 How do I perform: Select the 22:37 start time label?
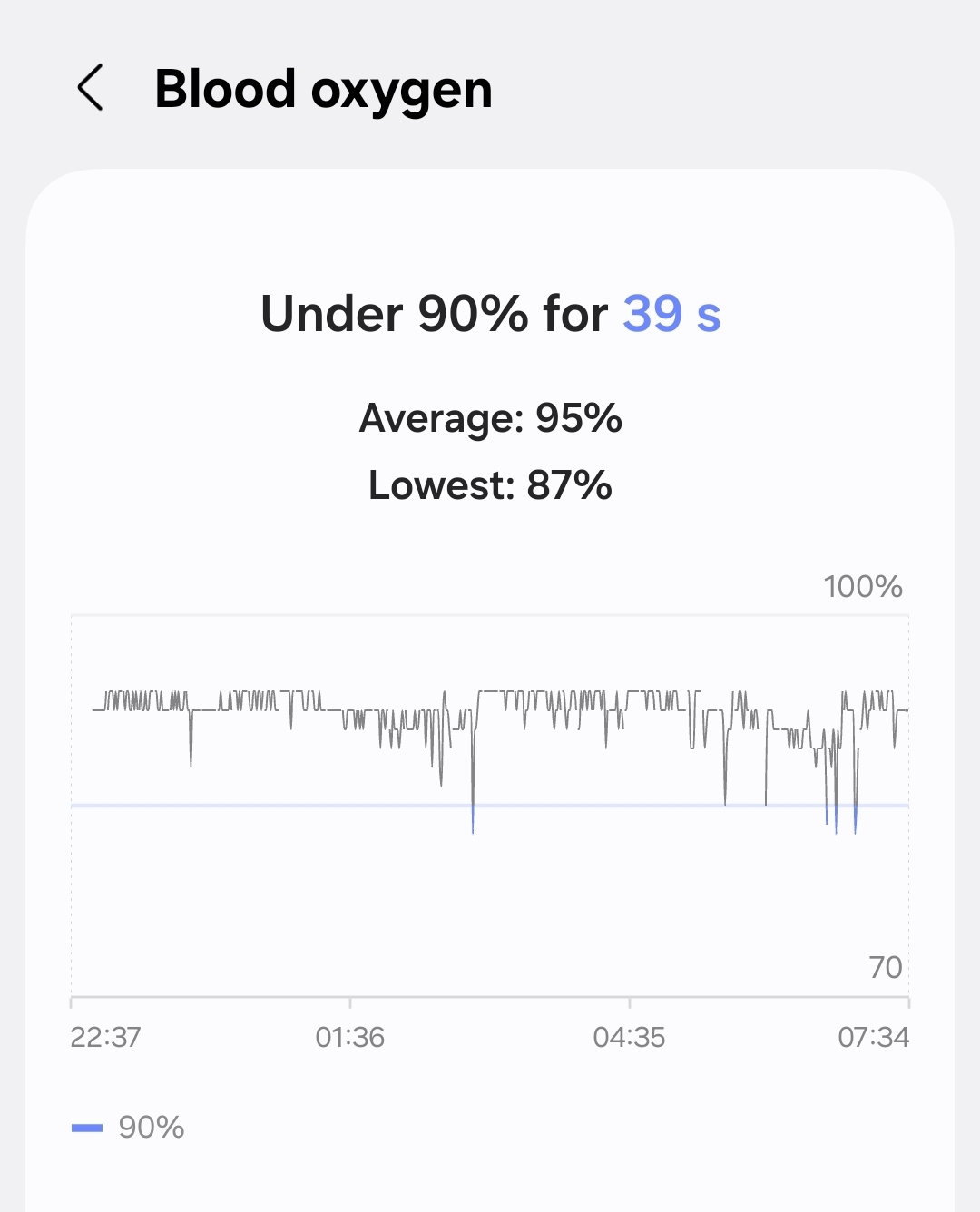[x=105, y=1037]
